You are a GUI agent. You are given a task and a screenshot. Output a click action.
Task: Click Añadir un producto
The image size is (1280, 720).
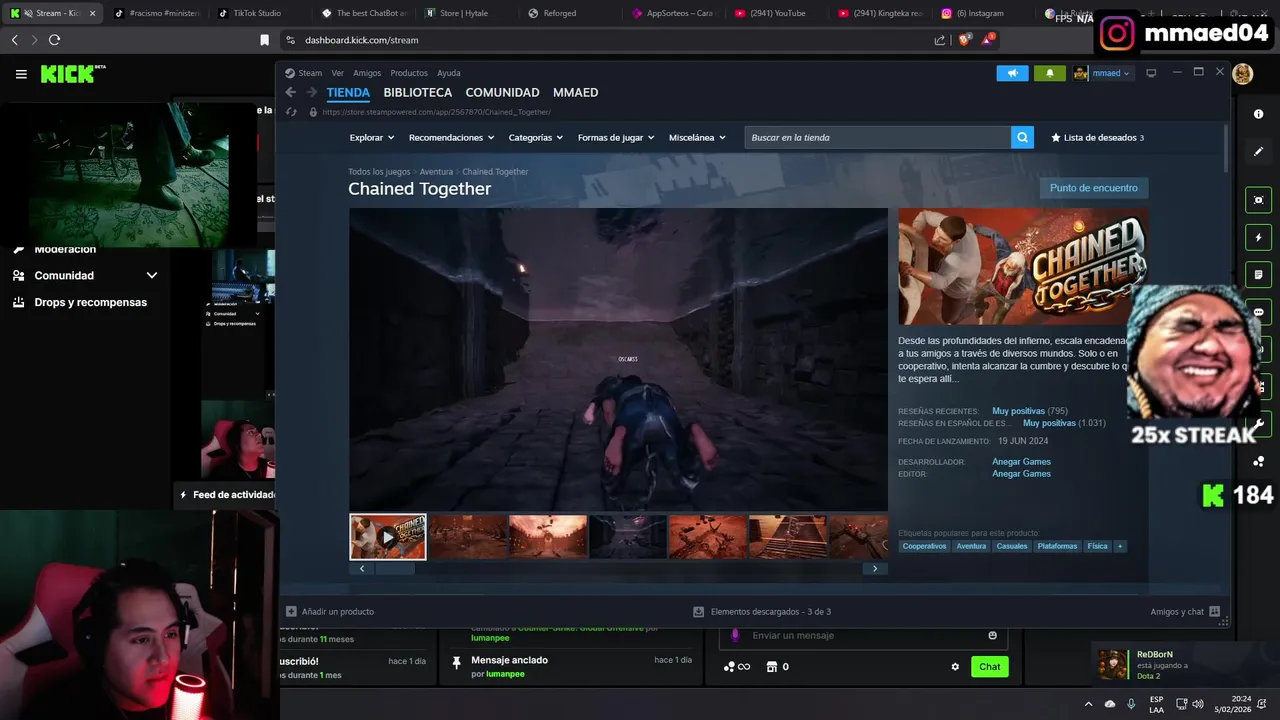330,611
